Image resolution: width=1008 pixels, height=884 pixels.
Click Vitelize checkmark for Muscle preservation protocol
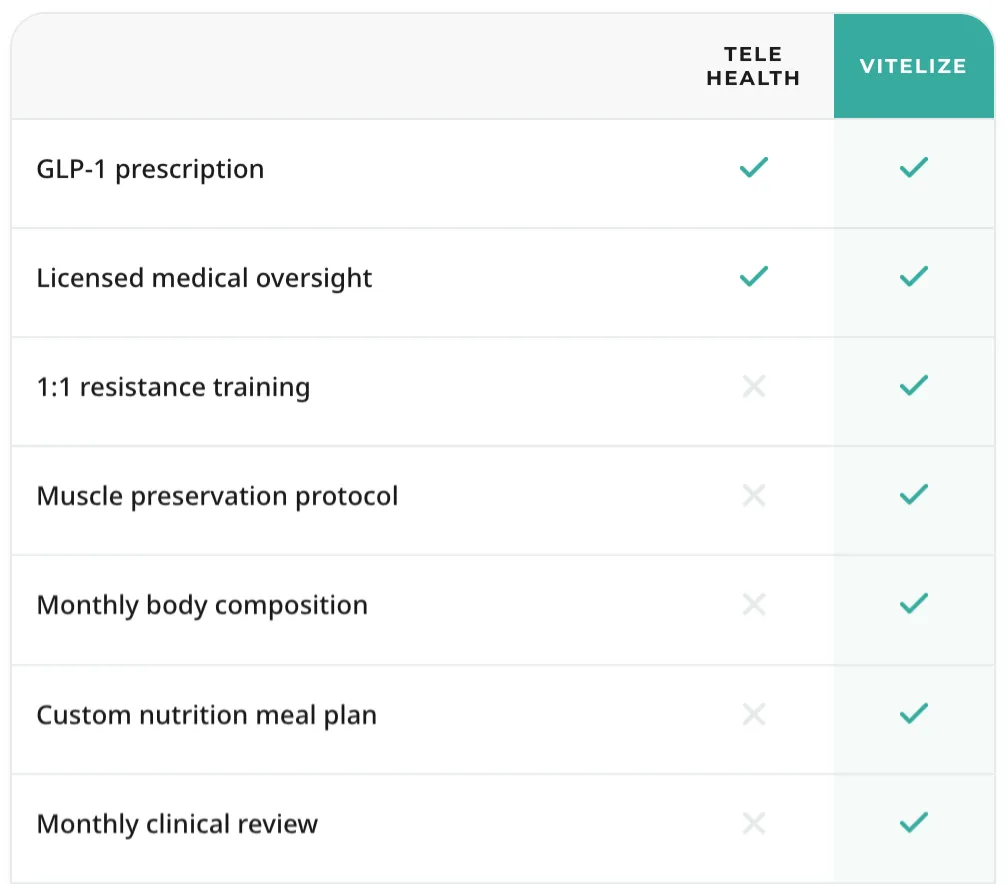pos(914,494)
